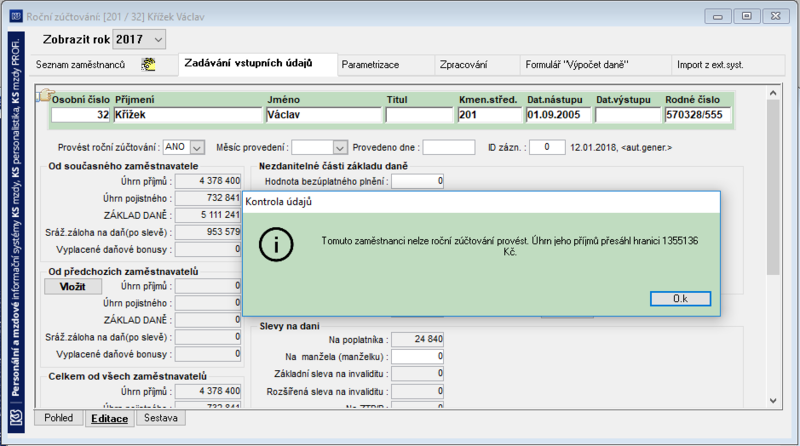Image resolution: width=800 pixels, height=446 pixels.
Task: Click the Od předchozích zaměstnavatelů heading
Action: point(123,271)
